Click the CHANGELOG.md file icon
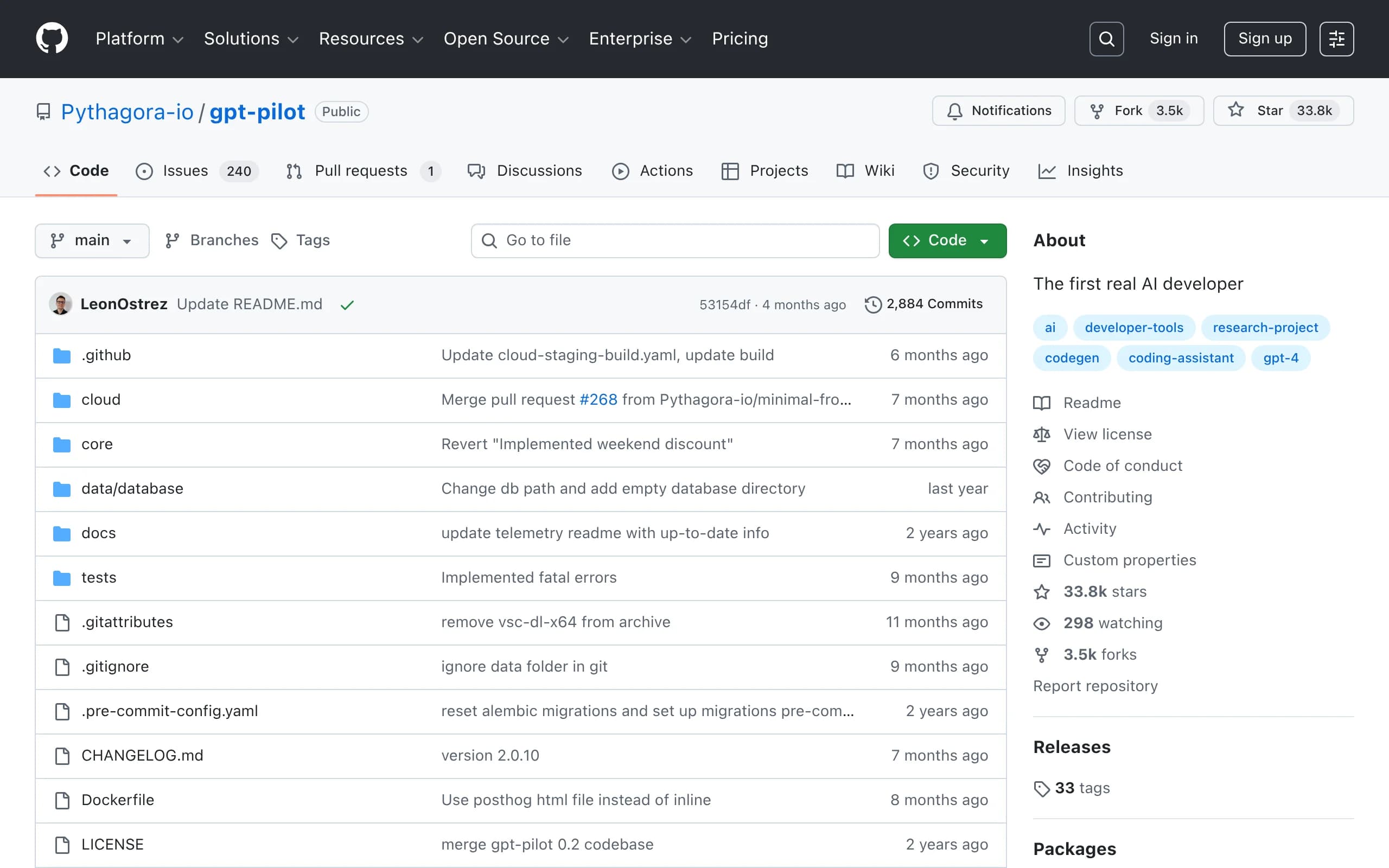This screenshot has width=1389, height=868. (62, 756)
